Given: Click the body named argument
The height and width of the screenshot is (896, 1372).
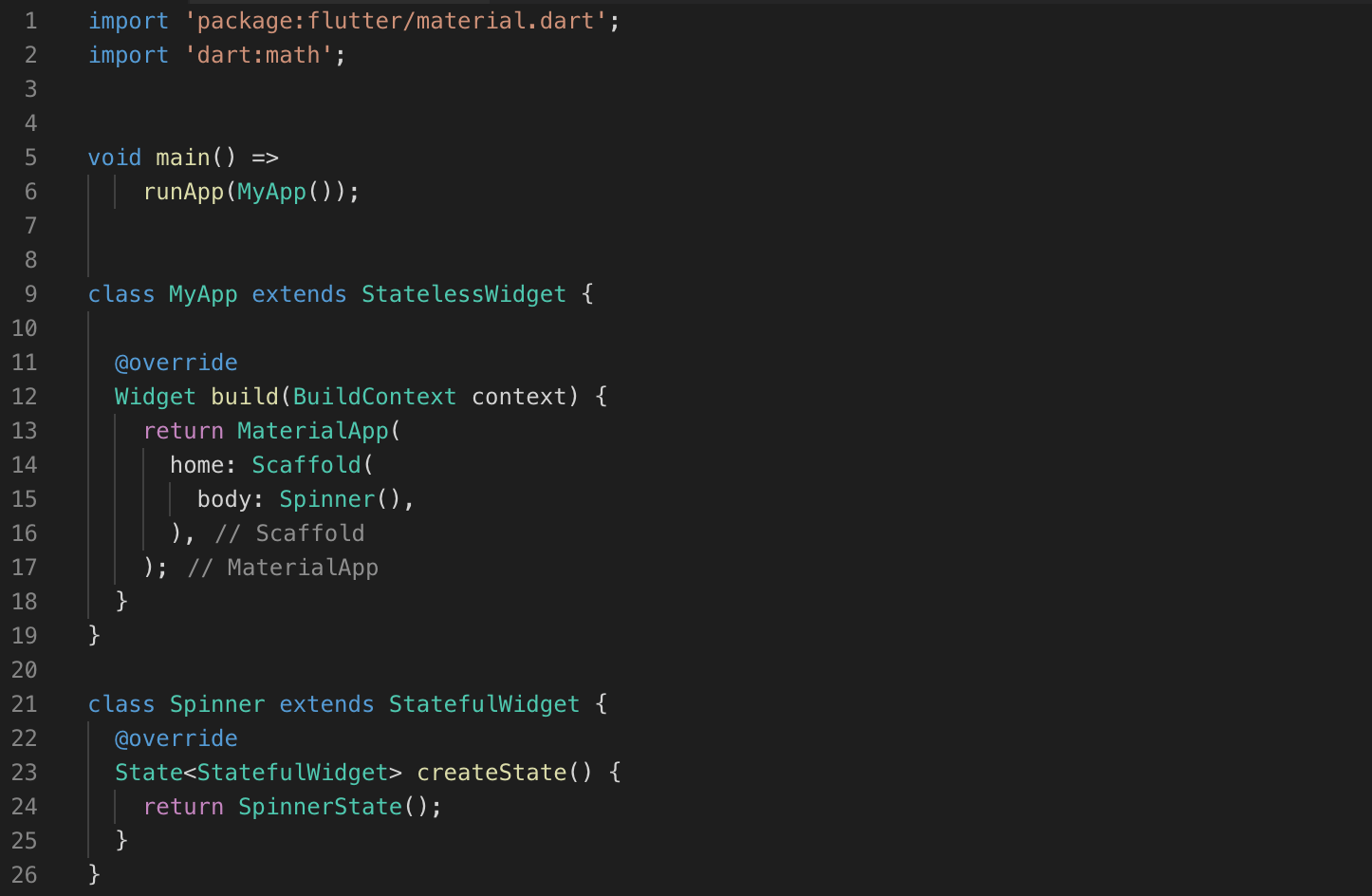Looking at the screenshot, I should (224, 499).
